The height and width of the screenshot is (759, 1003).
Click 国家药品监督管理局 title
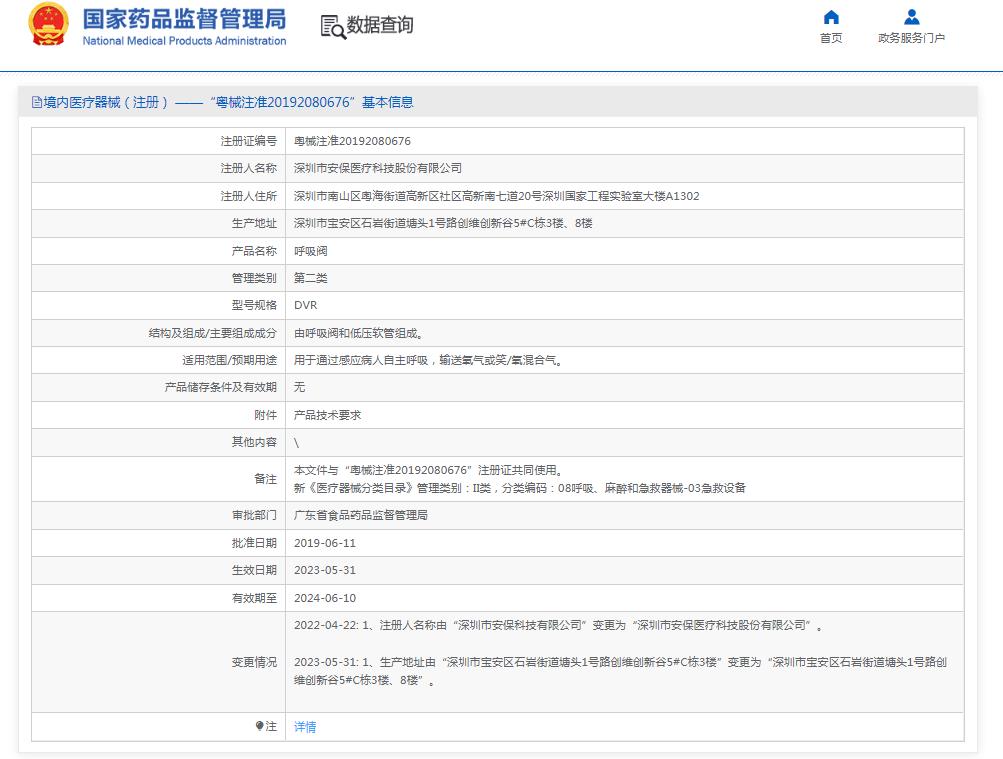(x=184, y=19)
